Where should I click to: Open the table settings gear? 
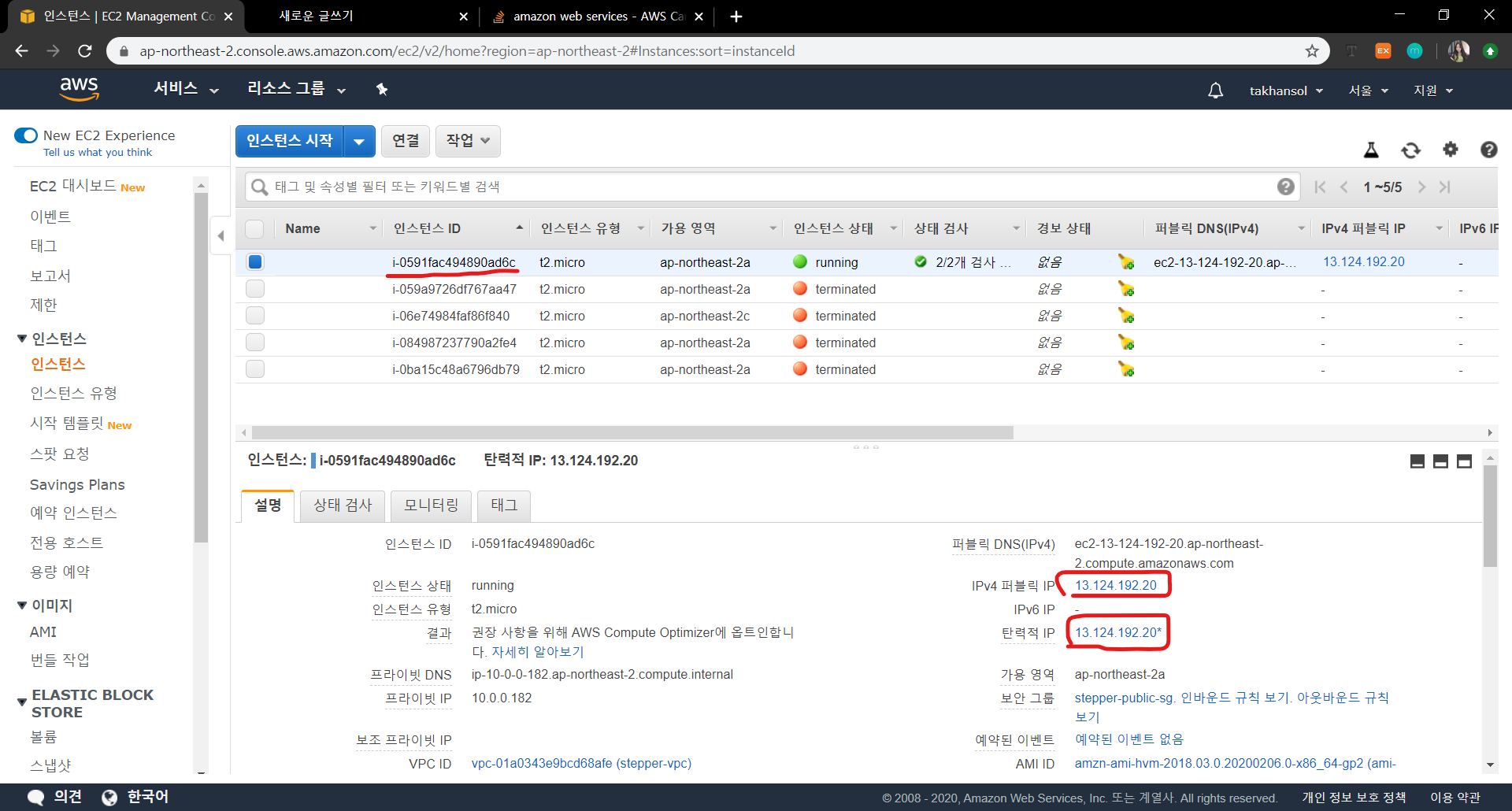click(1450, 149)
